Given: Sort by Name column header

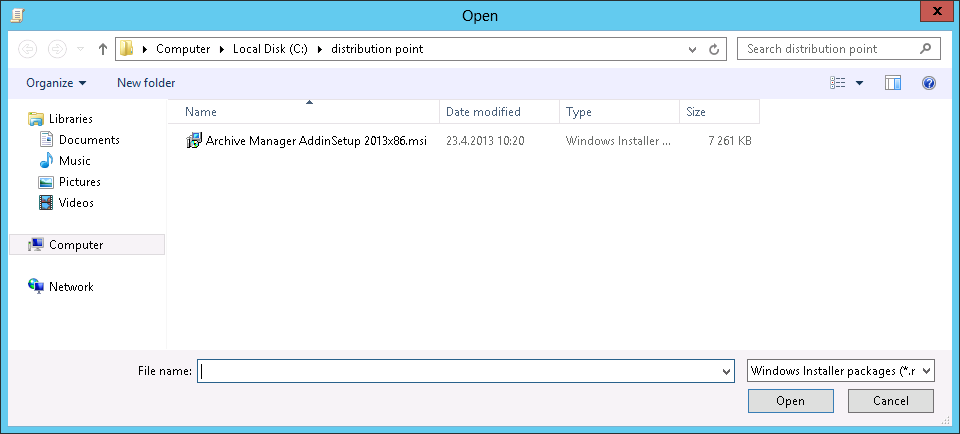Looking at the screenshot, I should [x=303, y=112].
